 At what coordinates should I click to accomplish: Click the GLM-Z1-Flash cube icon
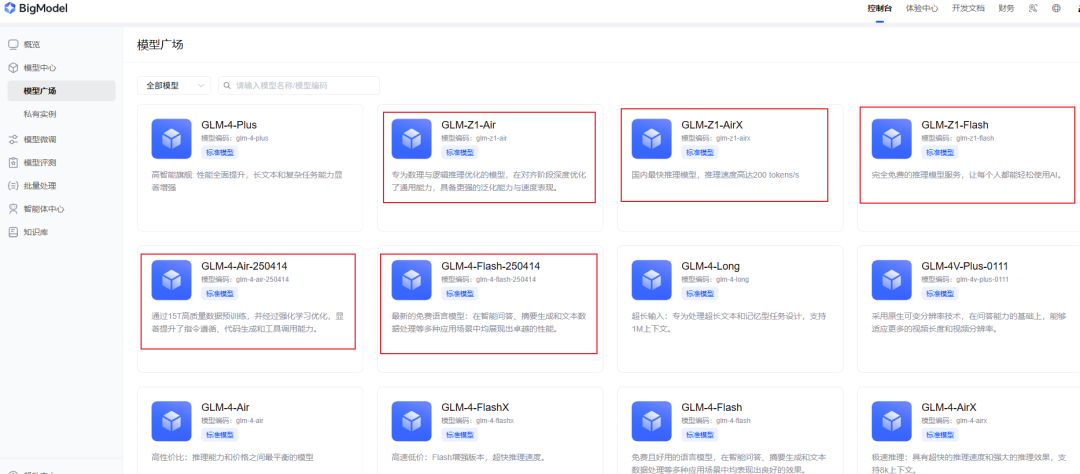click(891, 138)
